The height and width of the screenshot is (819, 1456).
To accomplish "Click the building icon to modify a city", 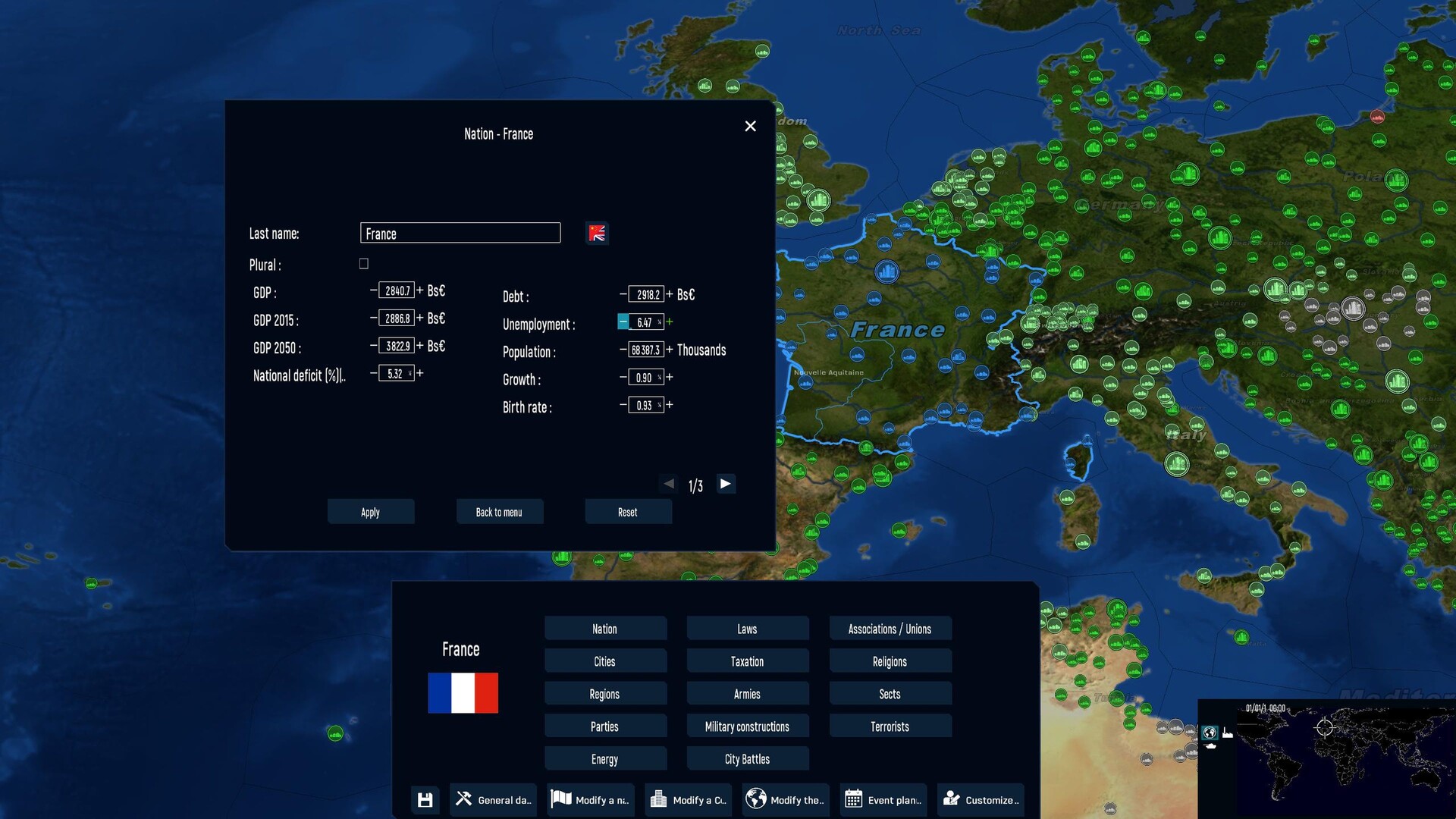I will tap(658, 799).
